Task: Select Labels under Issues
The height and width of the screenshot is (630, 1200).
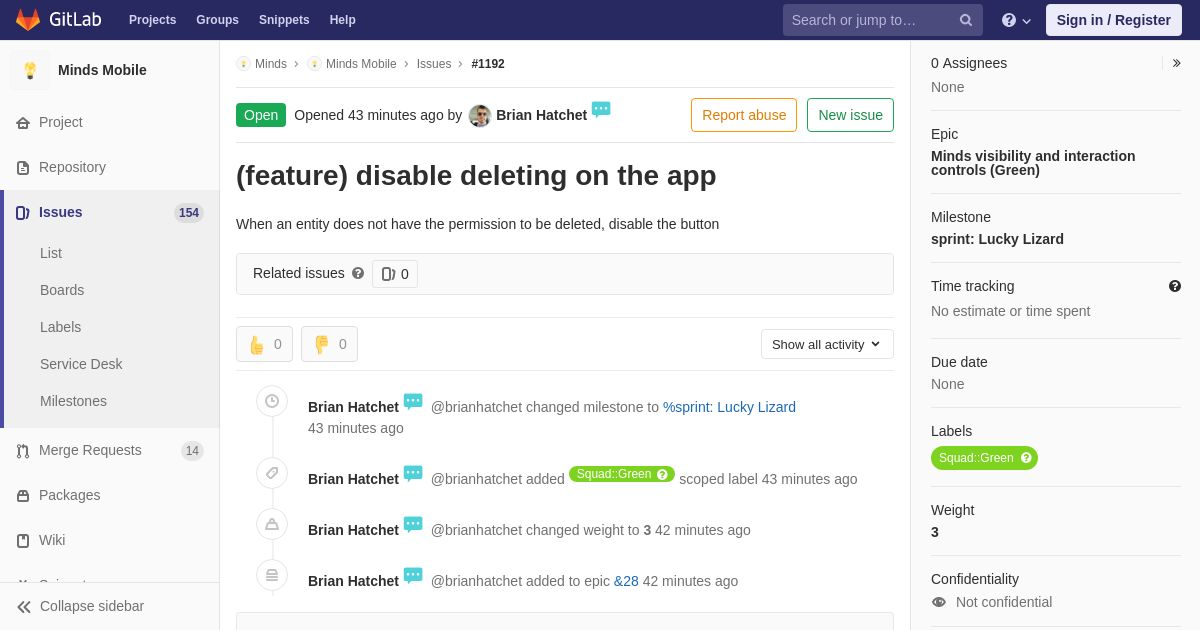Action: (60, 327)
